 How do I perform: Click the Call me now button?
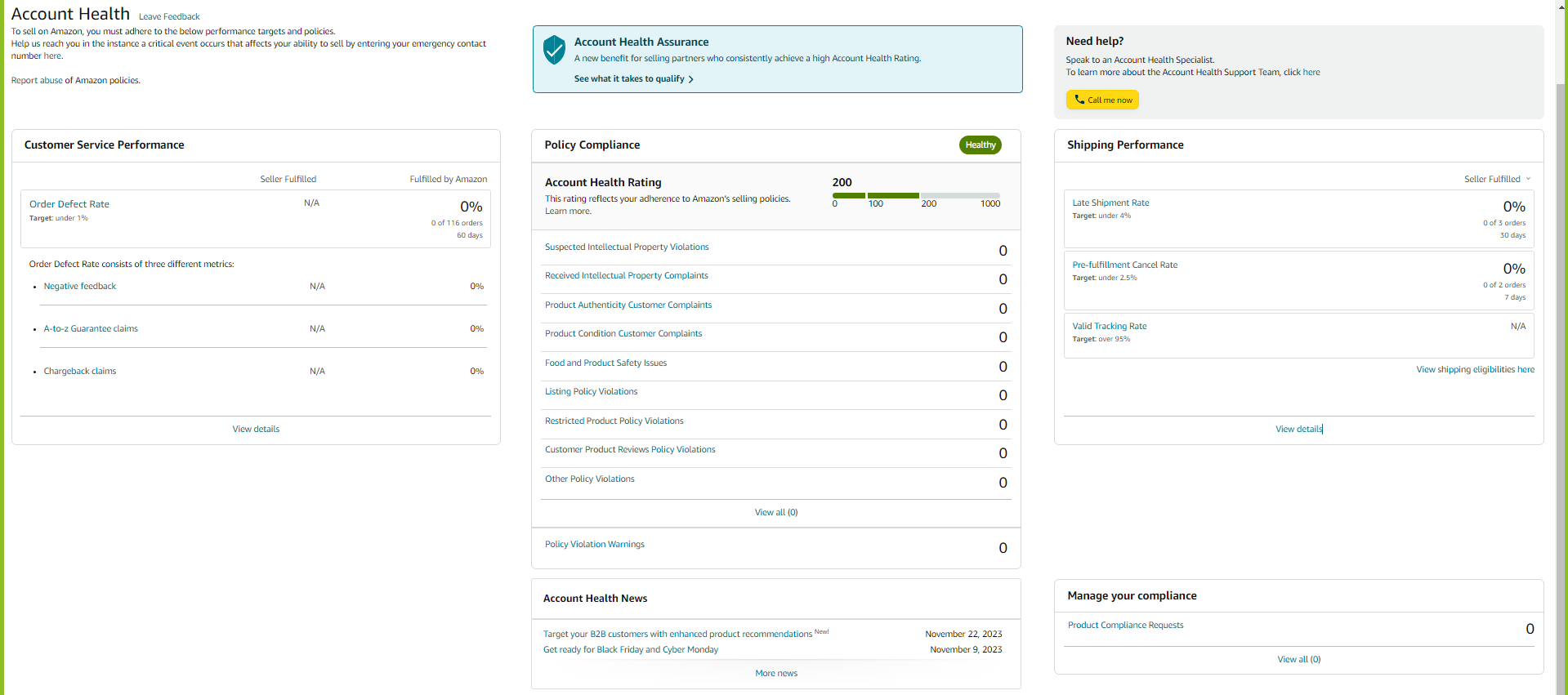(x=1102, y=100)
